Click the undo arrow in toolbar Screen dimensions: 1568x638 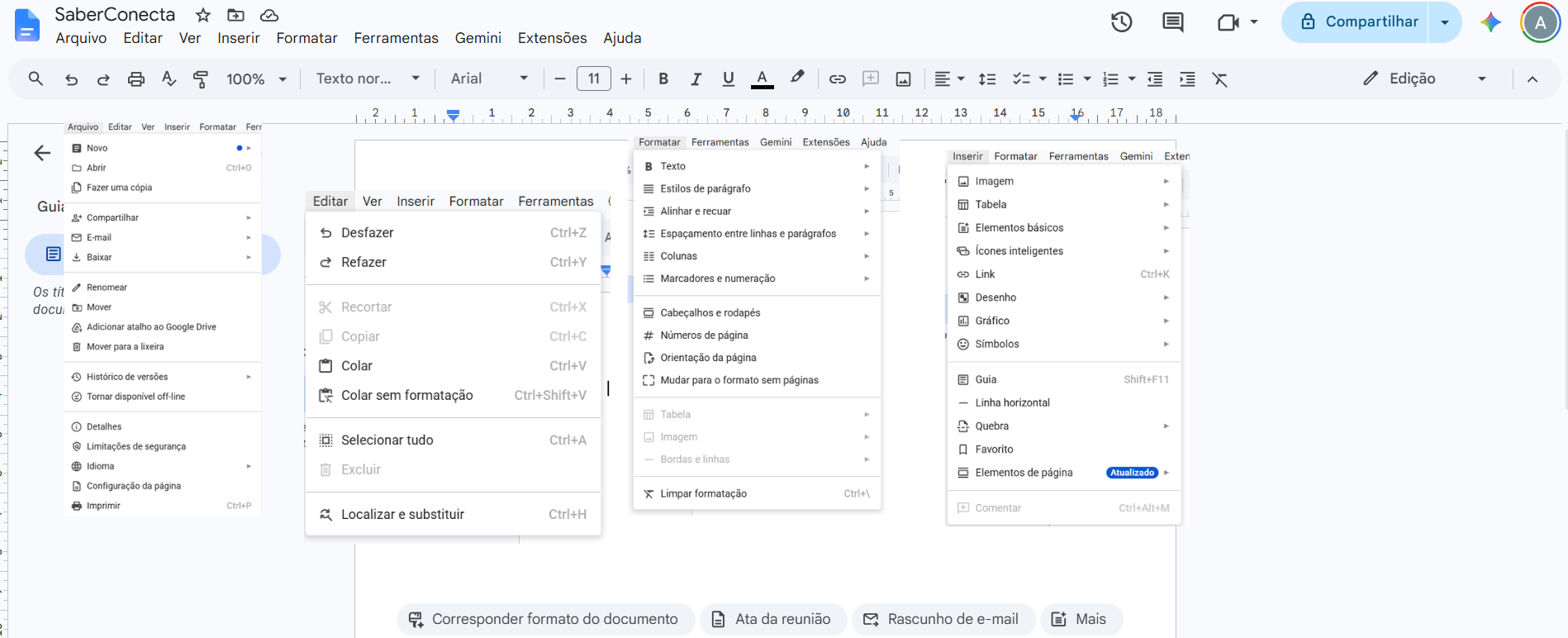pos(72,79)
